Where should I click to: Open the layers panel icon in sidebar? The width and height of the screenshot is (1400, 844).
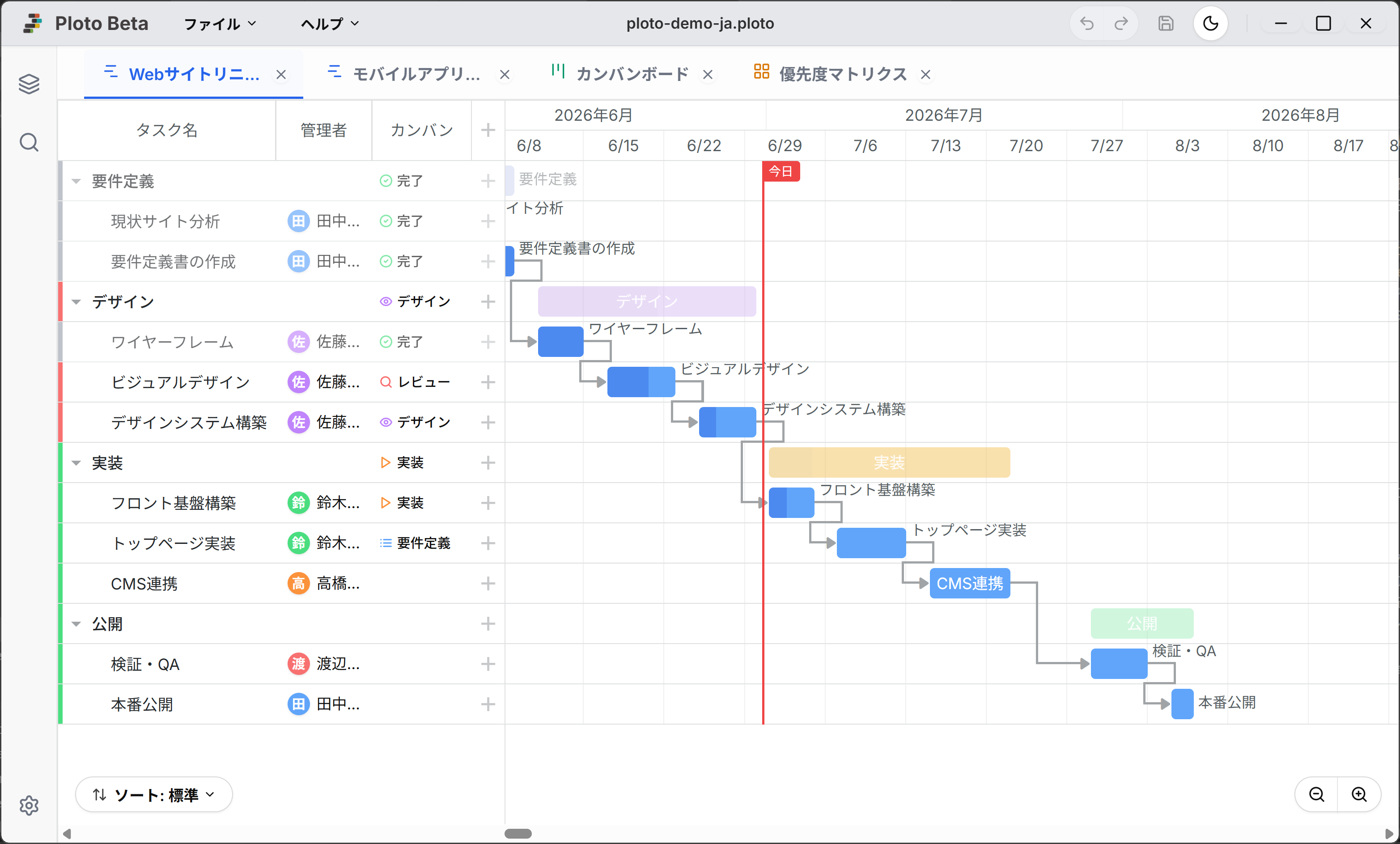(x=29, y=84)
